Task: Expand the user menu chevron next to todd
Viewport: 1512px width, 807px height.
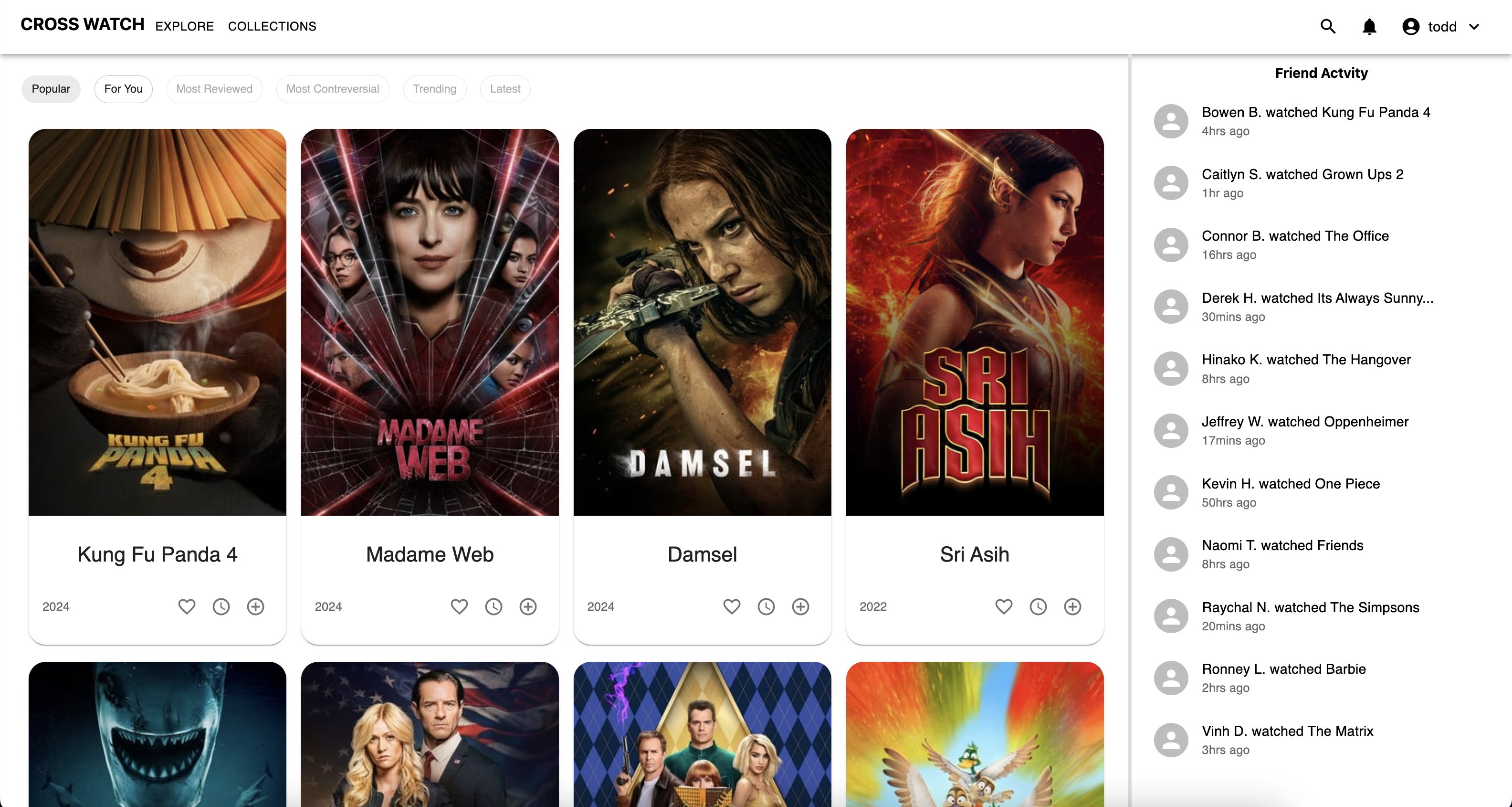Action: pyautogui.click(x=1474, y=26)
